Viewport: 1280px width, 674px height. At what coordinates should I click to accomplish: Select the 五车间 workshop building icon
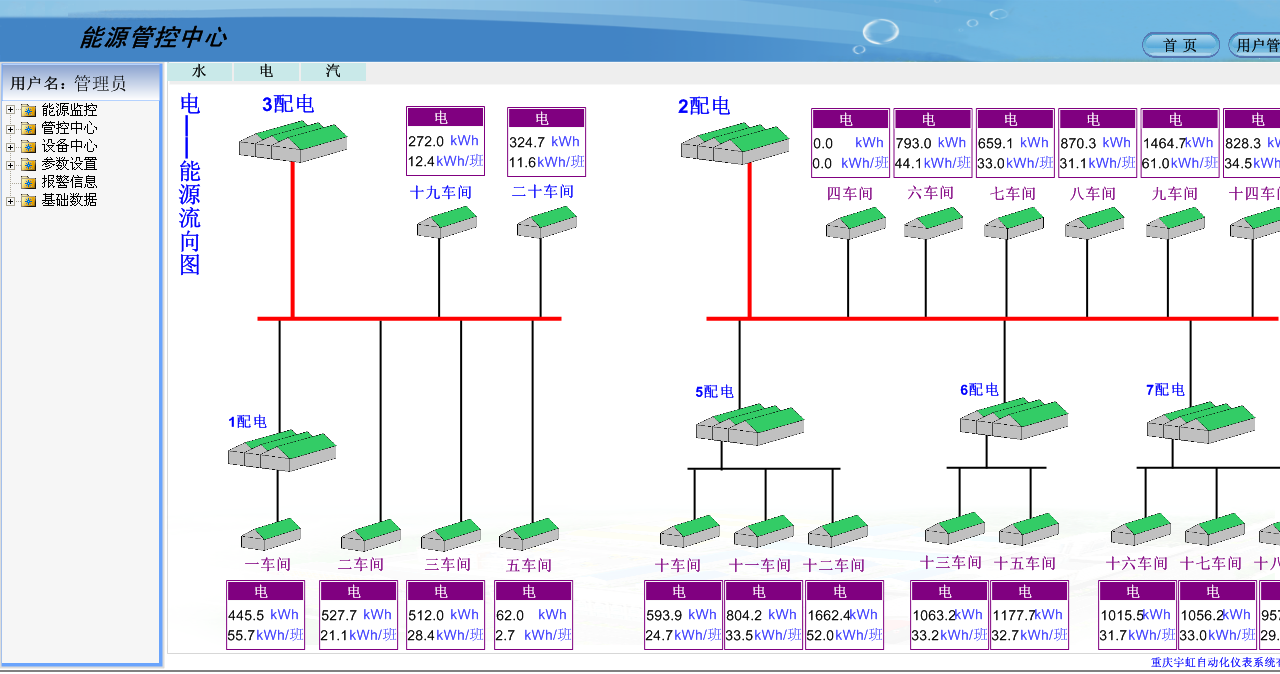529,534
